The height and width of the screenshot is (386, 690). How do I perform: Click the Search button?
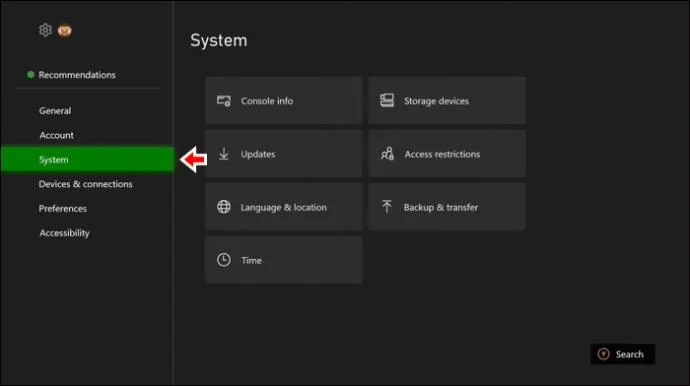click(622, 354)
